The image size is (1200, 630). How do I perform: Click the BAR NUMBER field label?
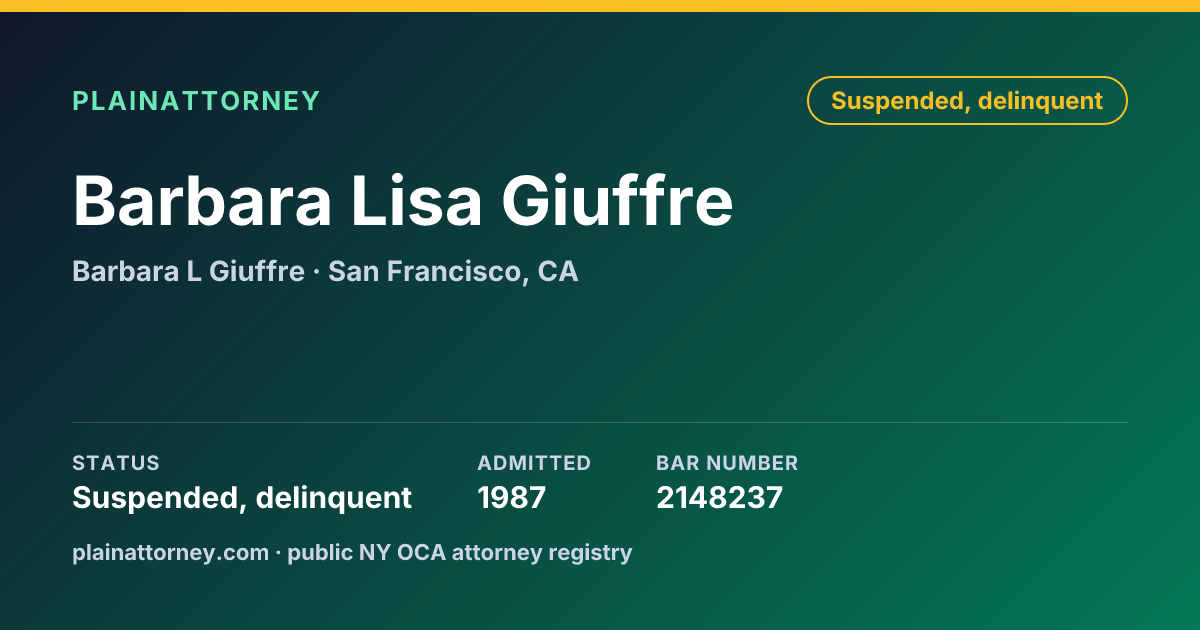pos(727,463)
